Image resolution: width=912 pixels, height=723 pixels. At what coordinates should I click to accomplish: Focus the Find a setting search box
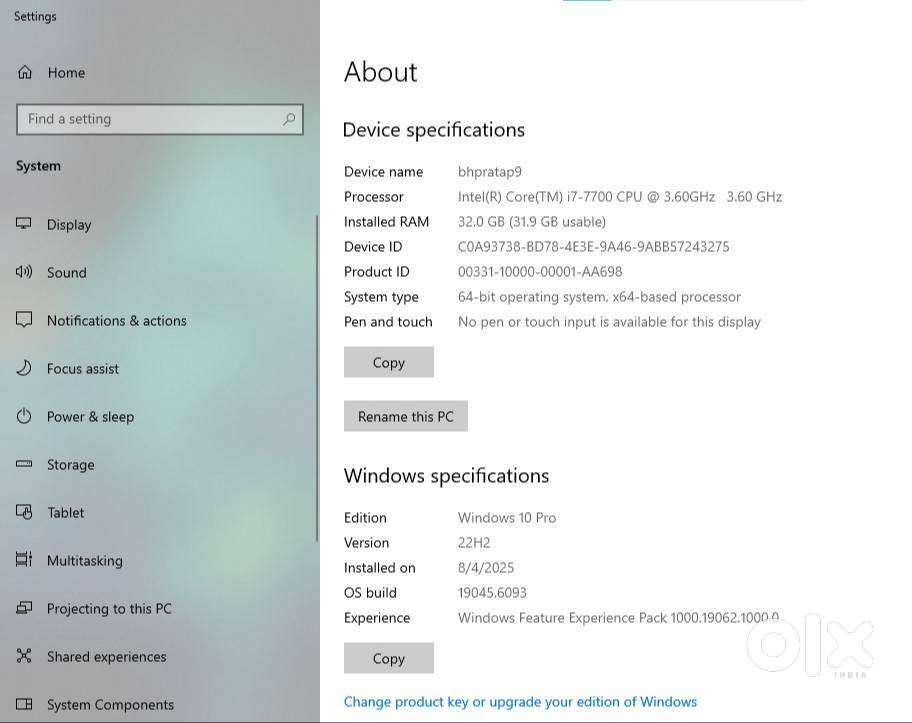pyautogui.click(x=150, y=119)
